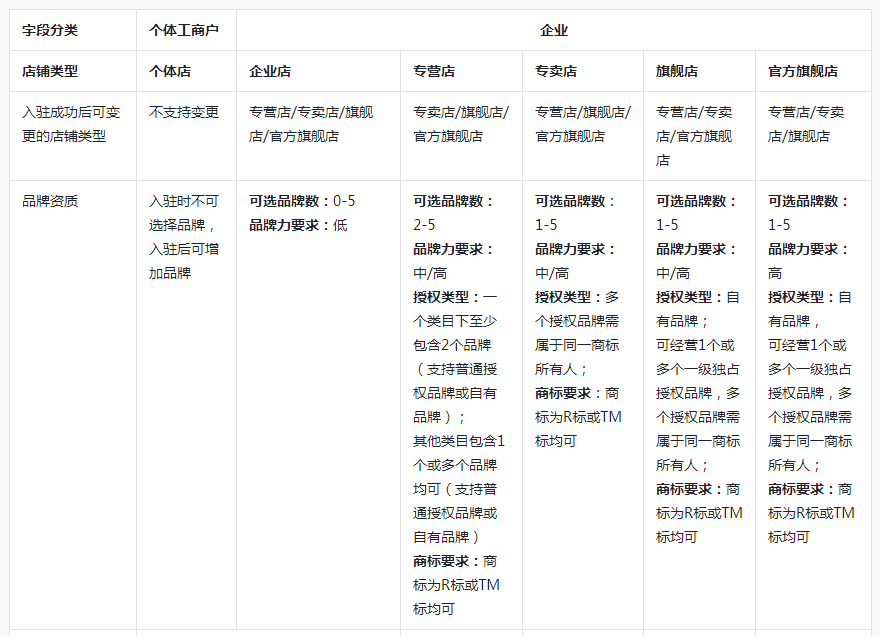Click the 字段分类 header cell
The height and width of the screenshot is (636, 880).
(45, 29)
